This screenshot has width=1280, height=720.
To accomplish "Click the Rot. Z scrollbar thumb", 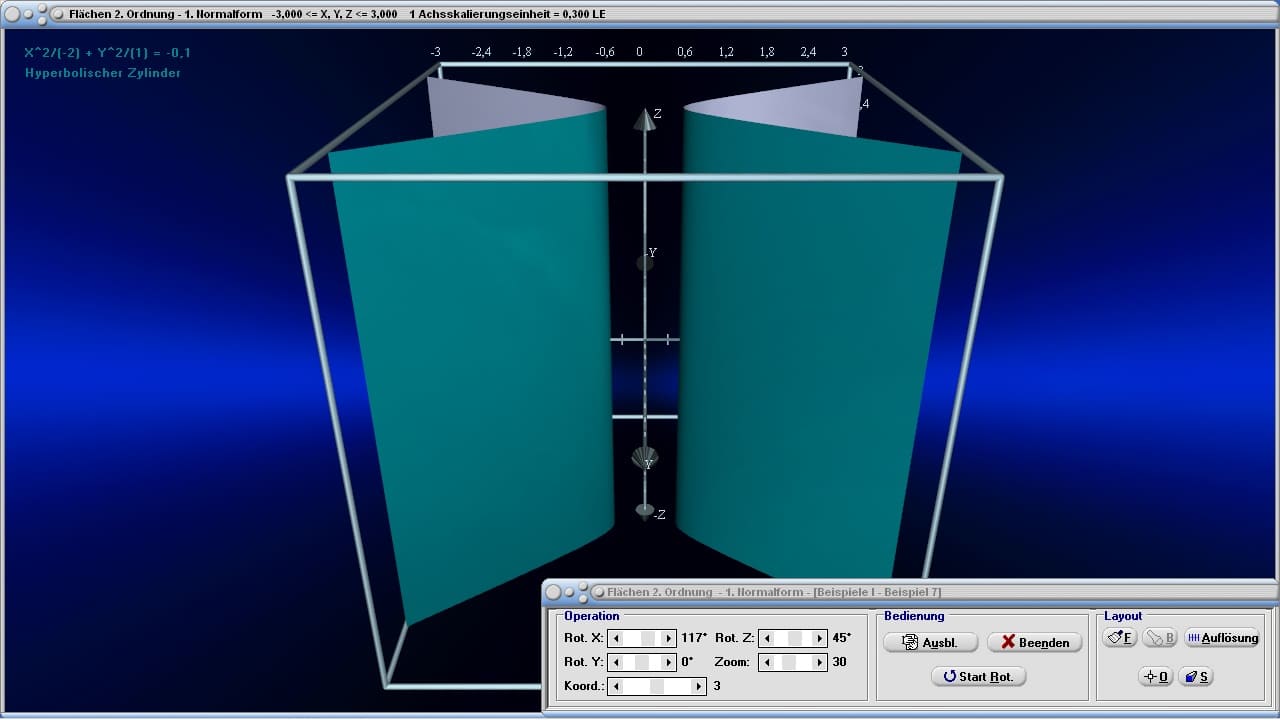I will click(795, 638).
